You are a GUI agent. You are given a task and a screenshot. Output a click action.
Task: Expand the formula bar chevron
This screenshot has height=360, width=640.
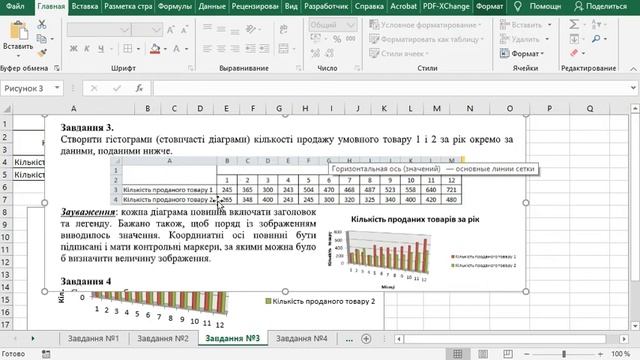[x=633, y=88]
